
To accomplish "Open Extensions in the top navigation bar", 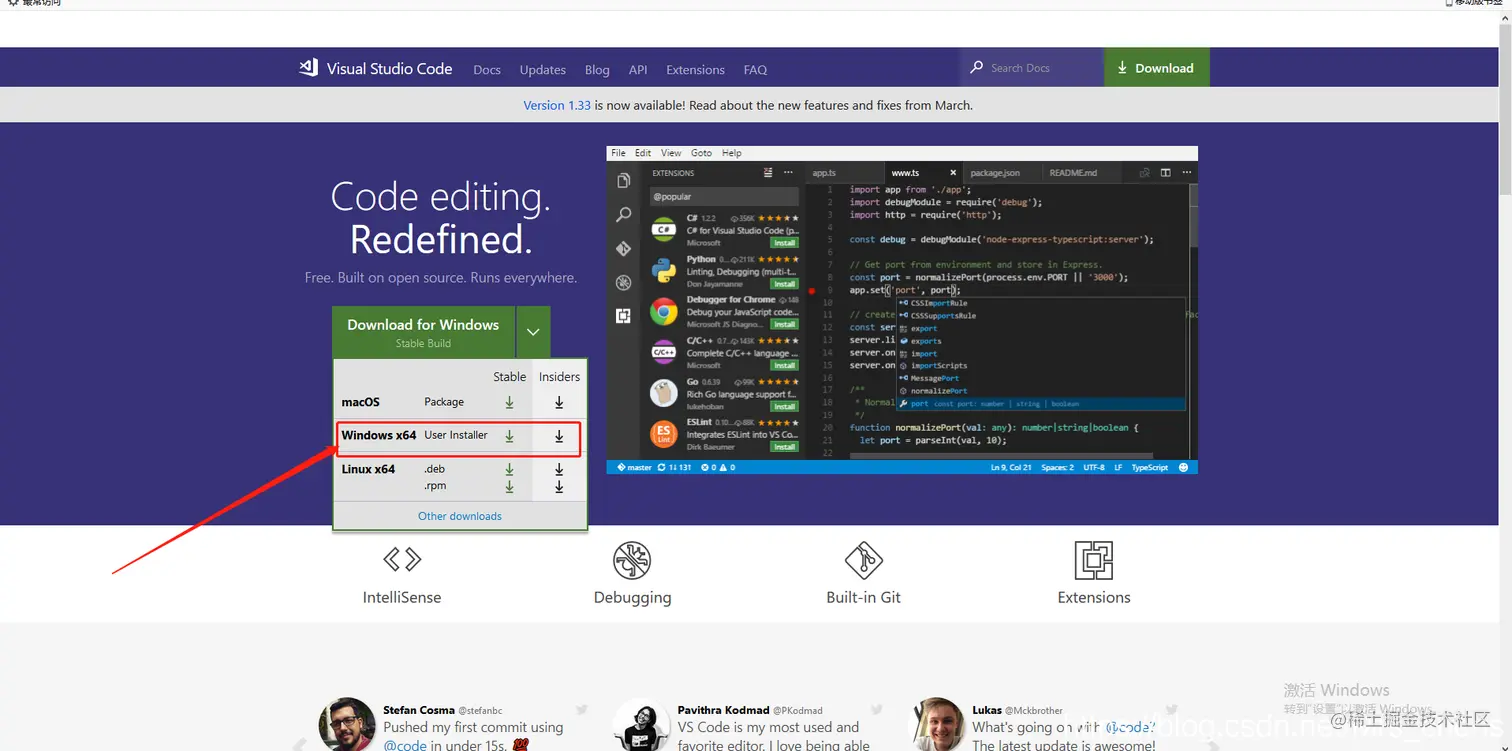I will click(x=695, y=70).
